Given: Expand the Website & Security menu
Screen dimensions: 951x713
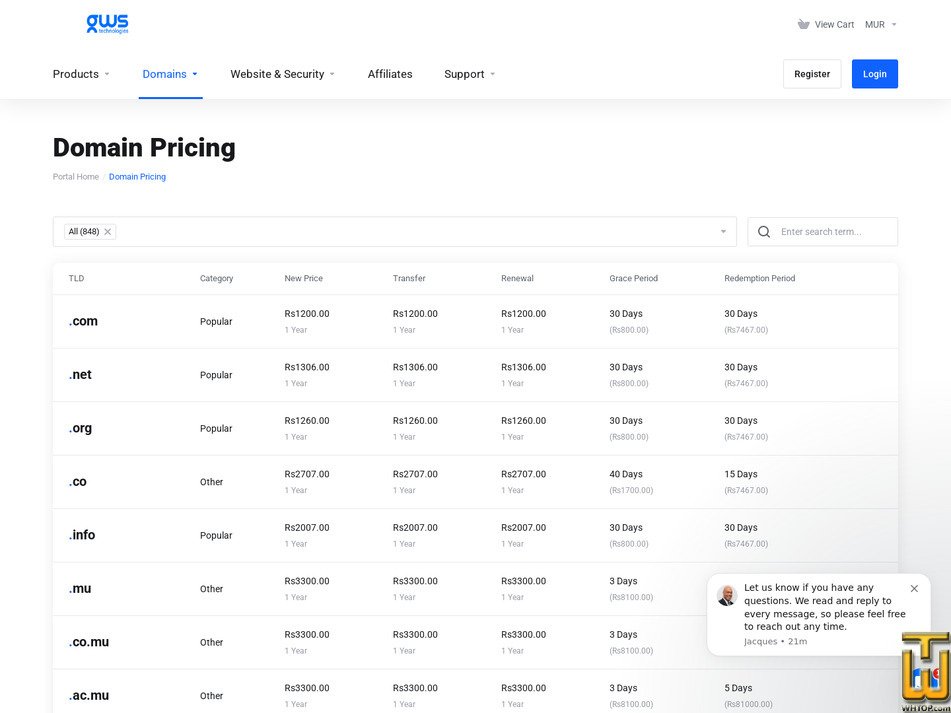Looking at the screenshot, I should [283, 74].
